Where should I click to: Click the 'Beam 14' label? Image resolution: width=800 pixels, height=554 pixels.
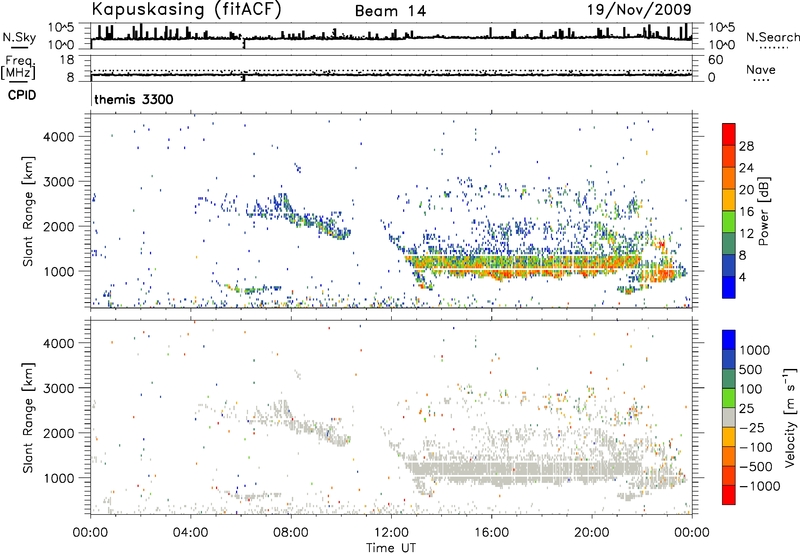390,11
